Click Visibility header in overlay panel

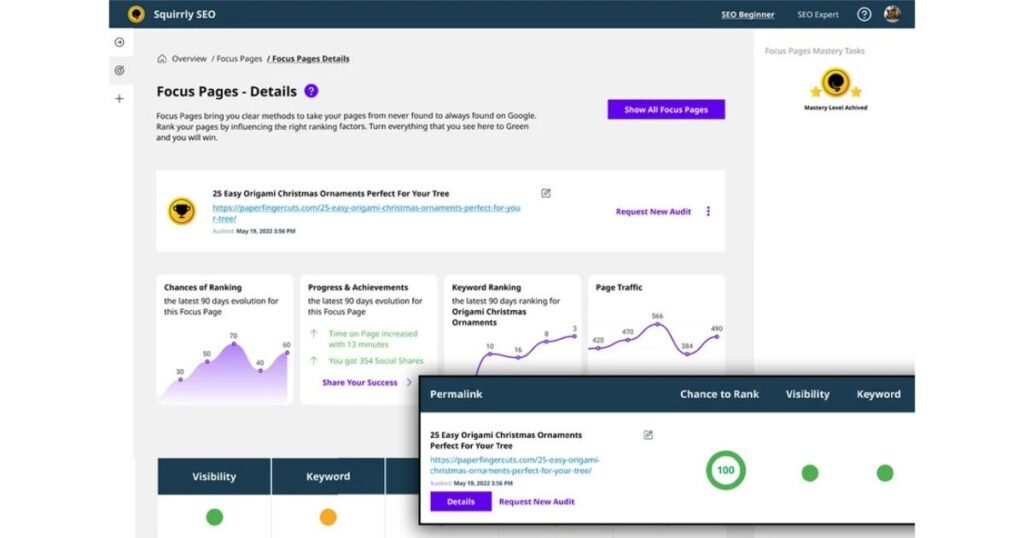tap(807, 394)
